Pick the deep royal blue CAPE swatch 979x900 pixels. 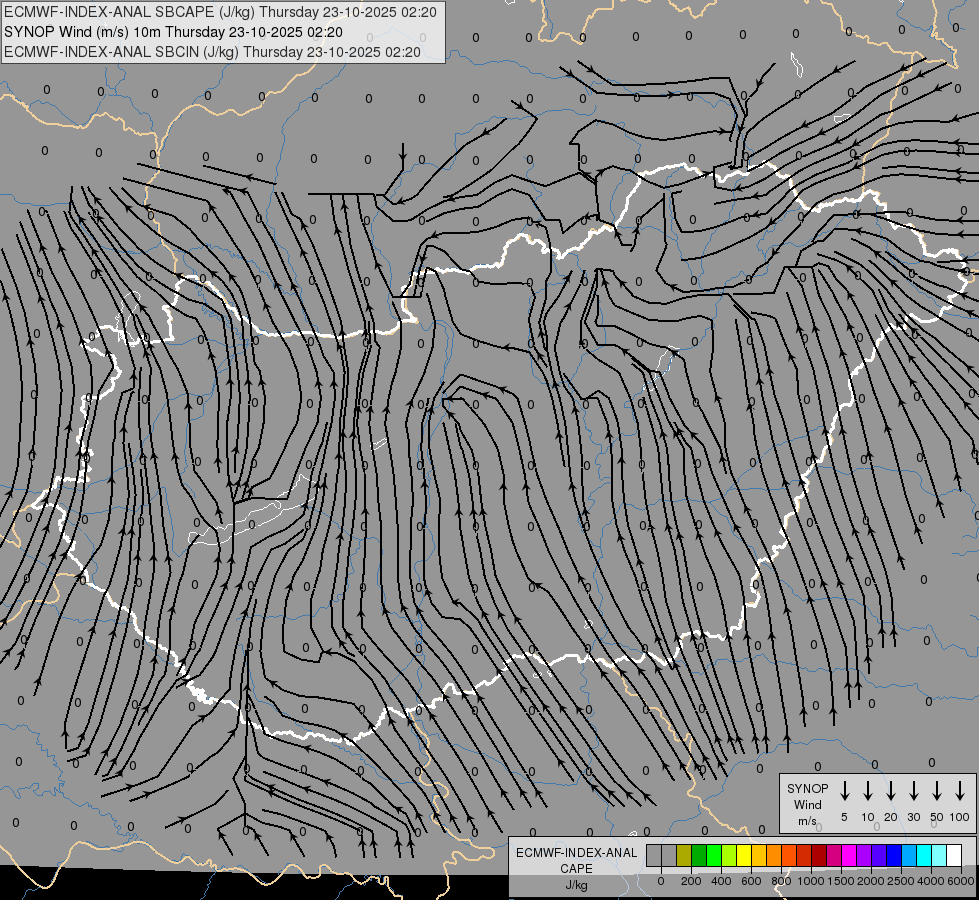(x=894, y=855)
